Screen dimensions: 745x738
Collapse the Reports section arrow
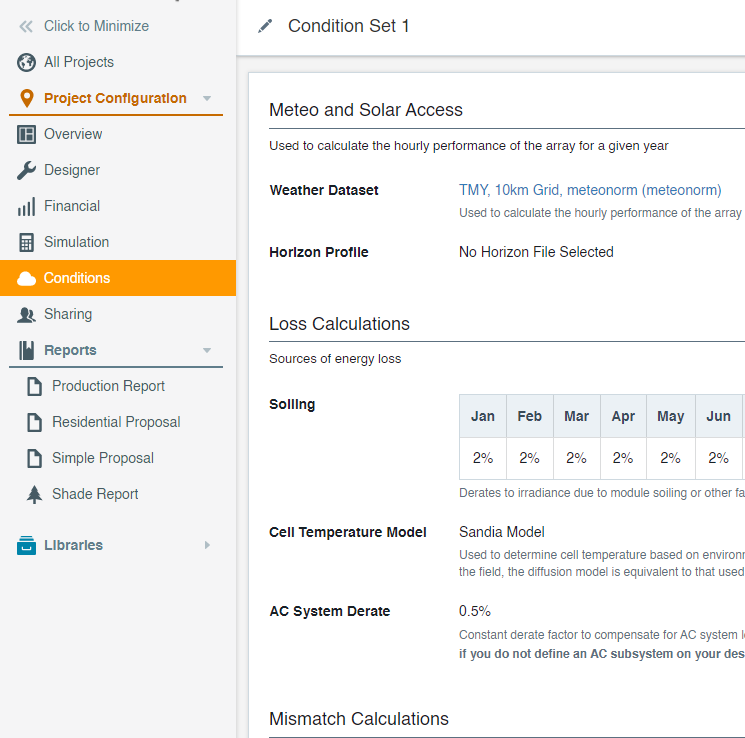(x=207, y=350)
